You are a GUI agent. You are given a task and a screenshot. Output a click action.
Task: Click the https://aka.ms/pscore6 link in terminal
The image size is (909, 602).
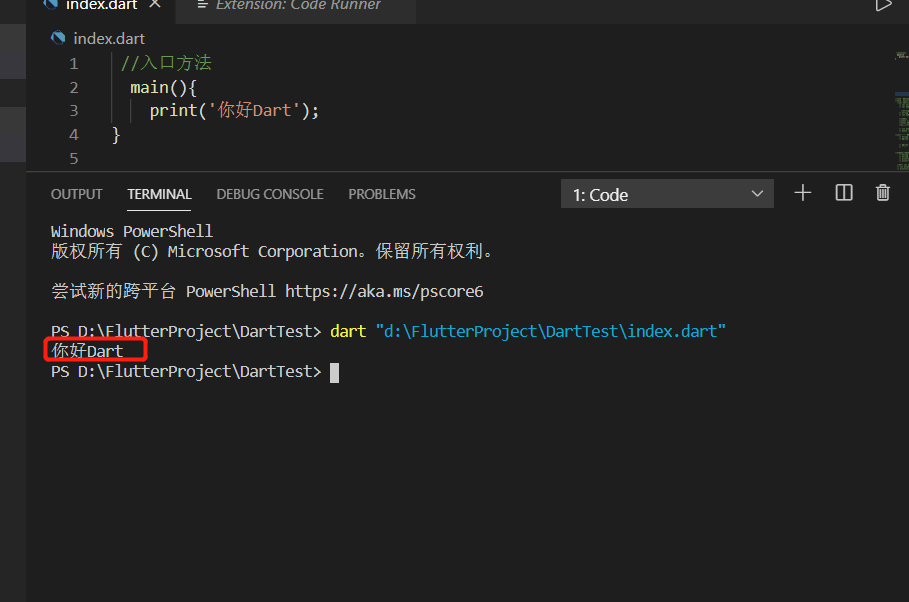[384, 291]
